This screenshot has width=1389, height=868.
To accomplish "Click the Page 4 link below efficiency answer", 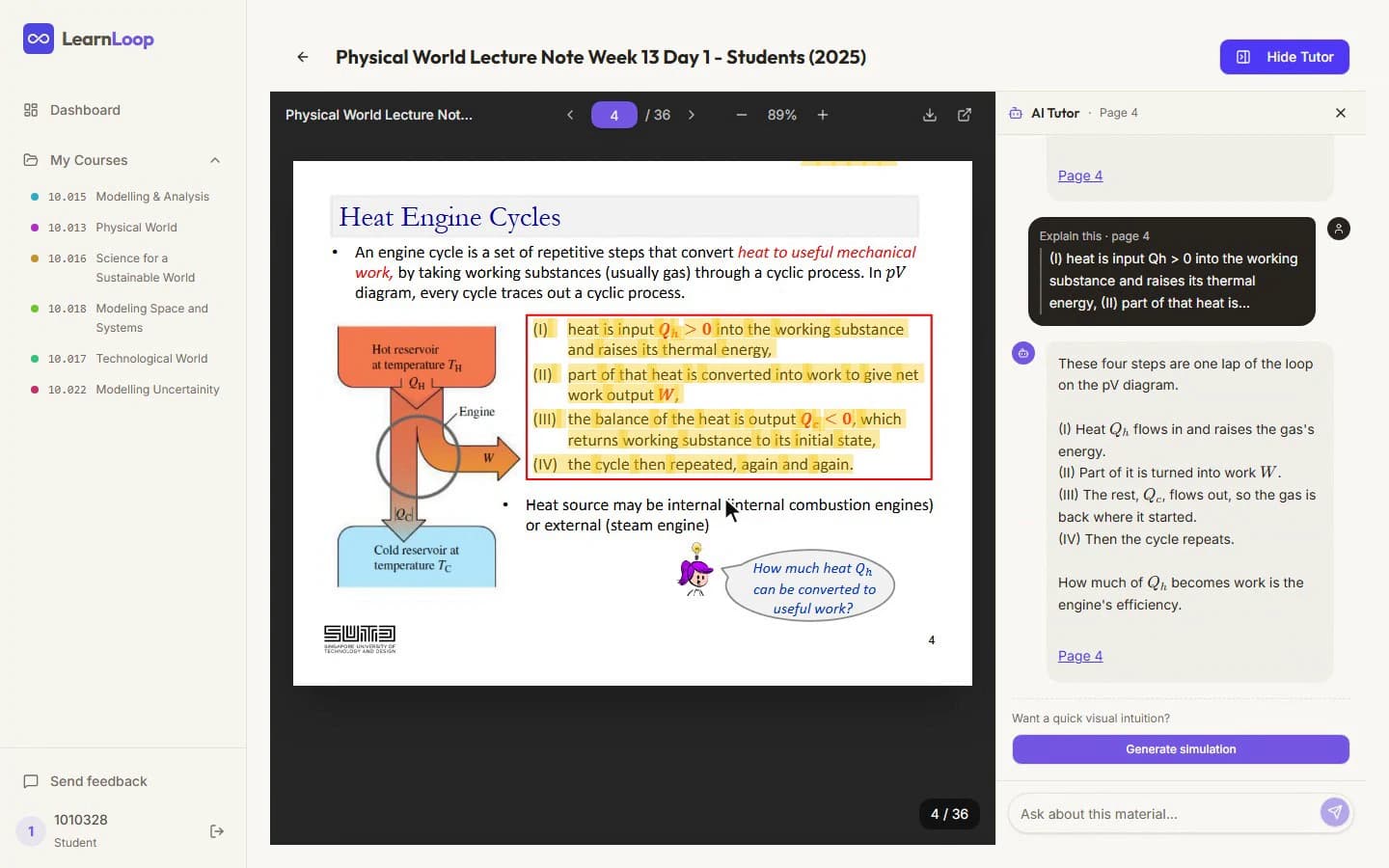I will [1080, 656].
